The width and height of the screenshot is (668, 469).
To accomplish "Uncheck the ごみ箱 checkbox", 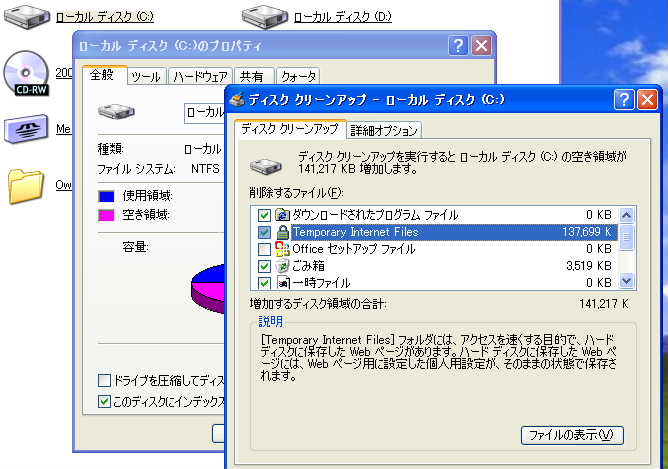I will pyautogui.click(x=264, y=266).
